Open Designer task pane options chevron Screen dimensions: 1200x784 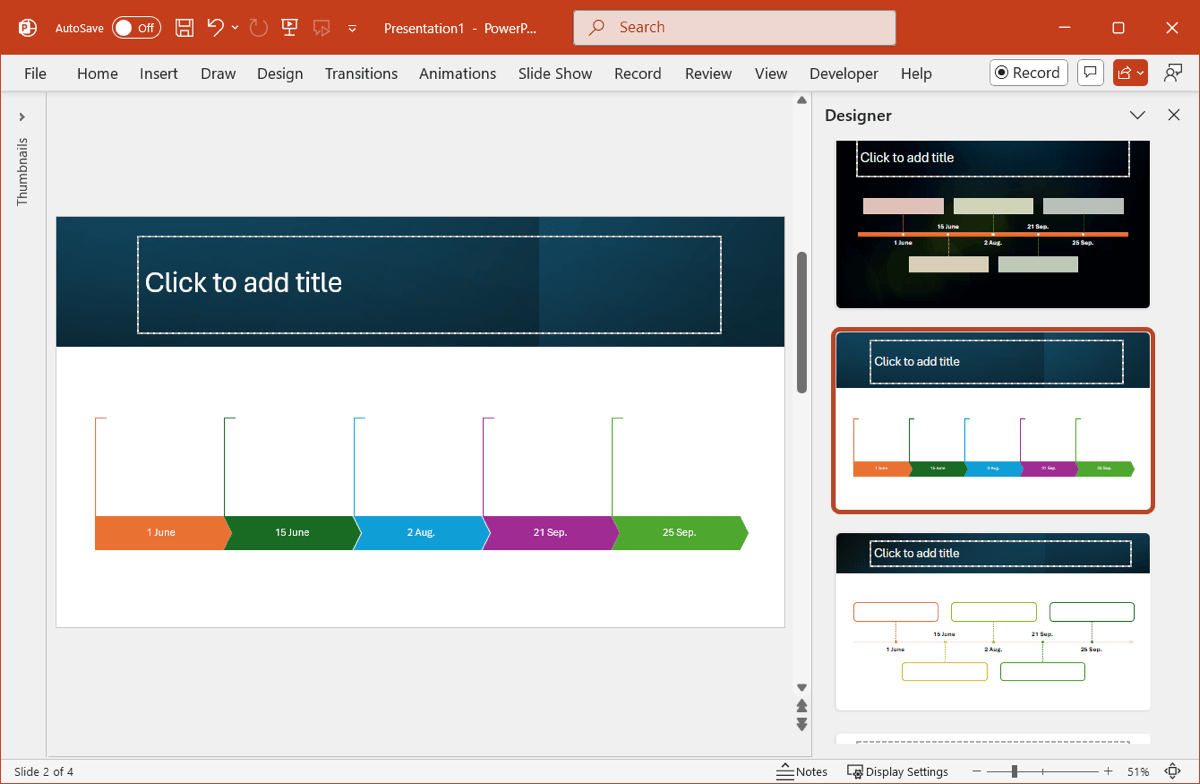pyautogui.click(x=1137, y=115)
